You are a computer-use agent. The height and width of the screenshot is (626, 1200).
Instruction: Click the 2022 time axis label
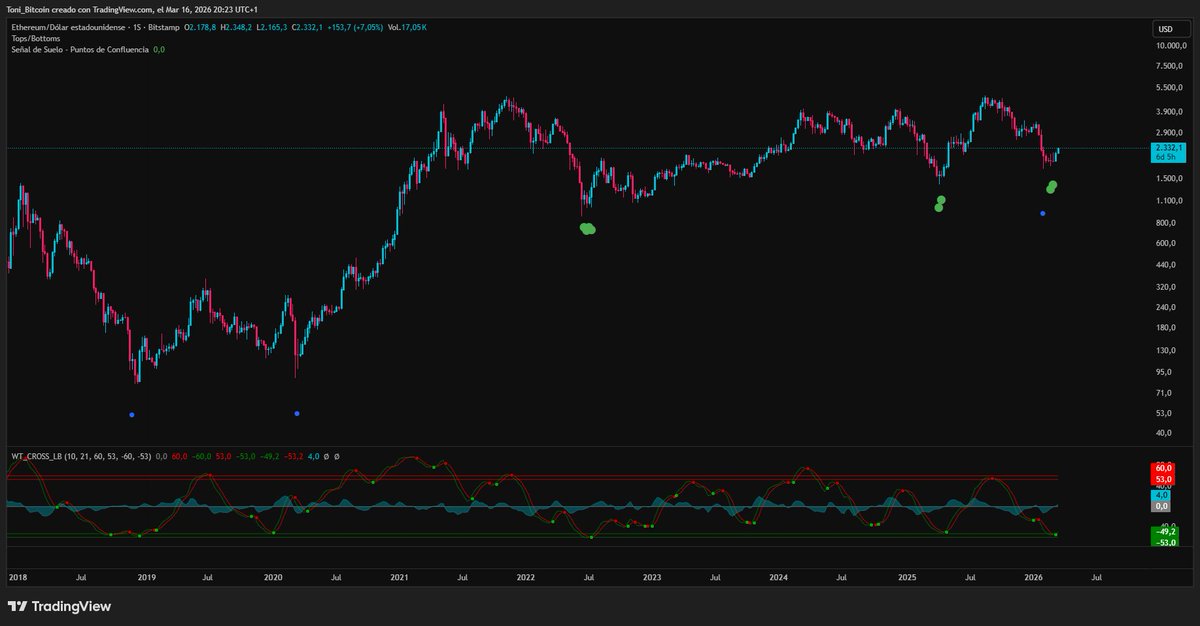[x=526, y=577]
